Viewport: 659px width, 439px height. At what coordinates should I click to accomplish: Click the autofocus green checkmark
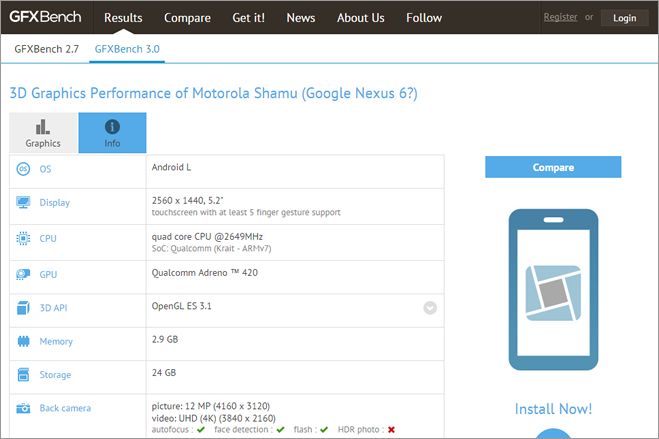tap(200, 430)
